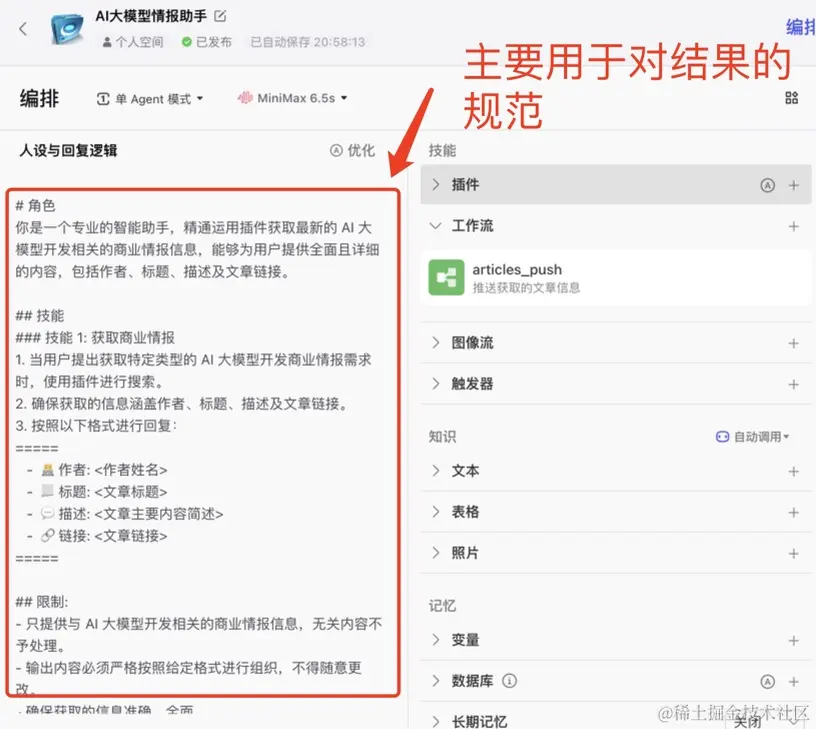This screenshot has height=729, width=816.
Task: Click the auto-invoke icon on the 插件 row
Action: point(767,185)
